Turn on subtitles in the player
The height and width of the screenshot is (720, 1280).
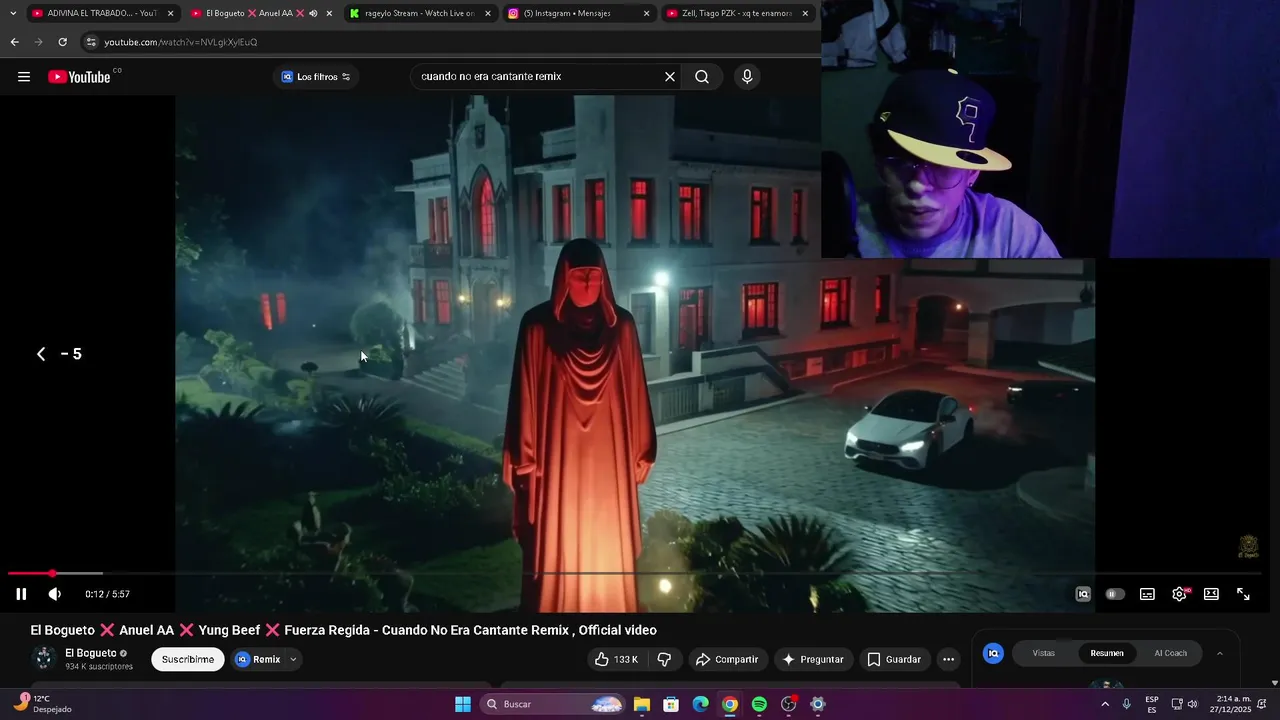pos(1147,594)
